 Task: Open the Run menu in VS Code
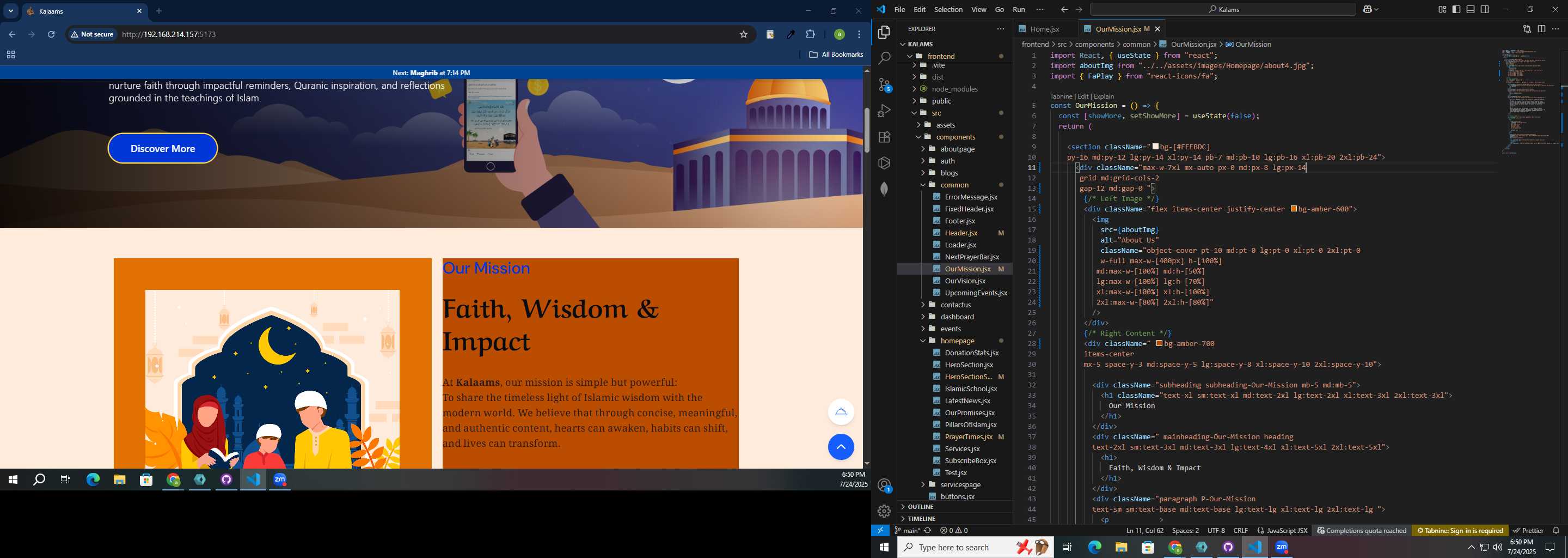point(1019,10)
